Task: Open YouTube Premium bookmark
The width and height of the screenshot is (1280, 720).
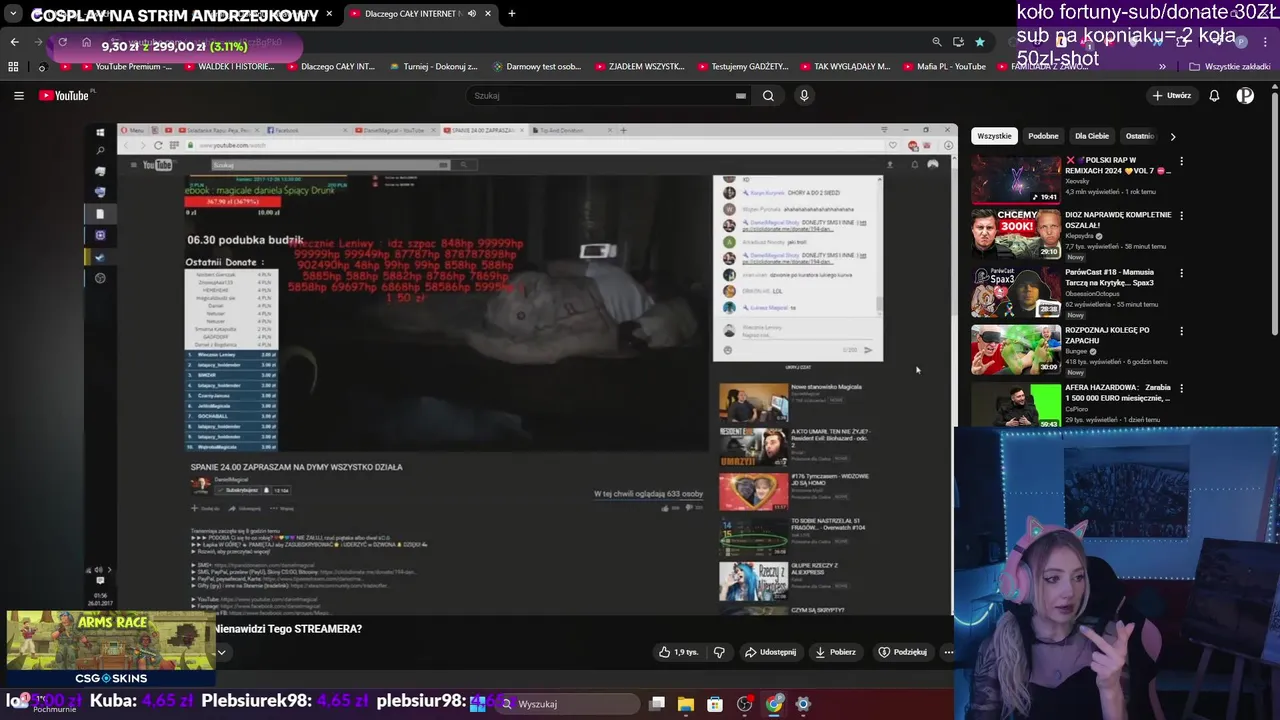Action: coord(125,67)
